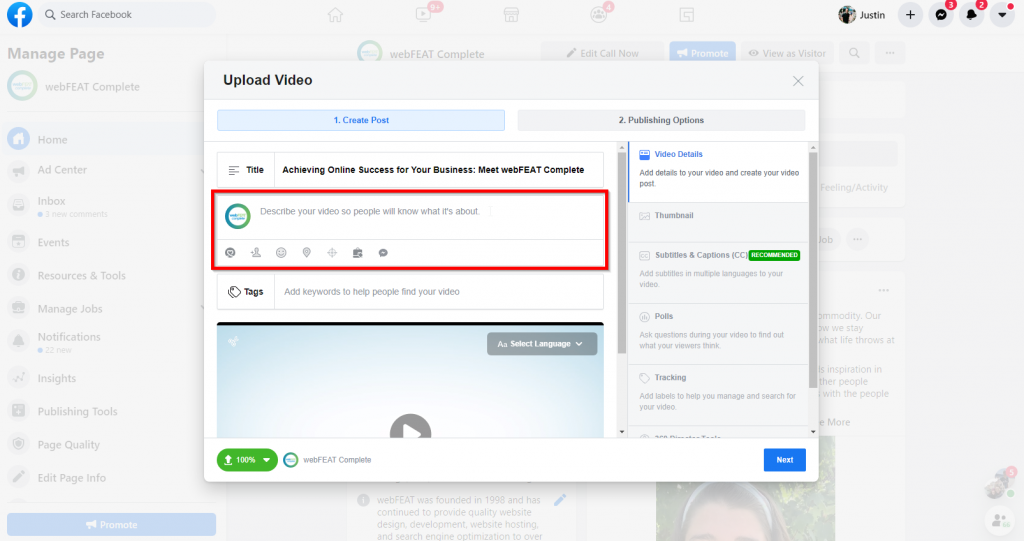Open the Select Language dropdown
This screenshot has height=541, width=1024.
point(542,344)
